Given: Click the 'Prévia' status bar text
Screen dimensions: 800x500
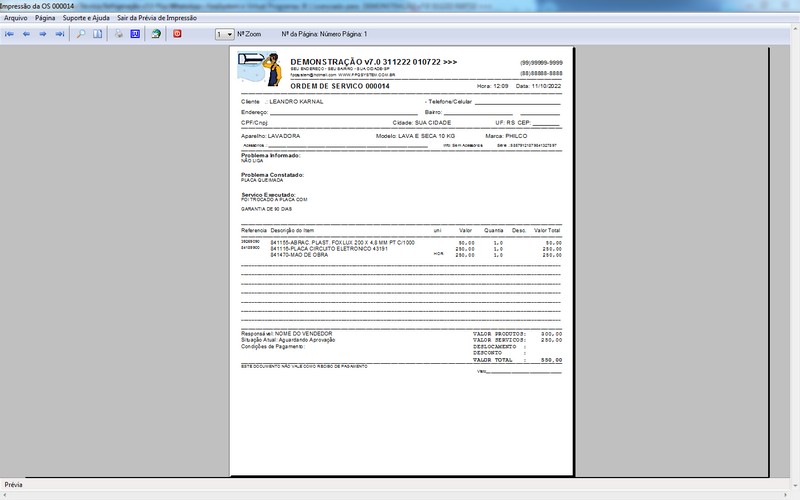Looking at the screenshot, I should click(13, 485).
